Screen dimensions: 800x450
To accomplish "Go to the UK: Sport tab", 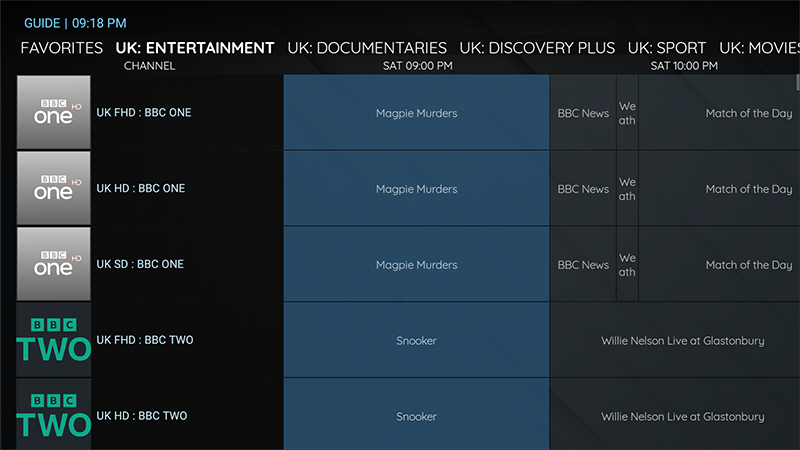I will point(666,48).
